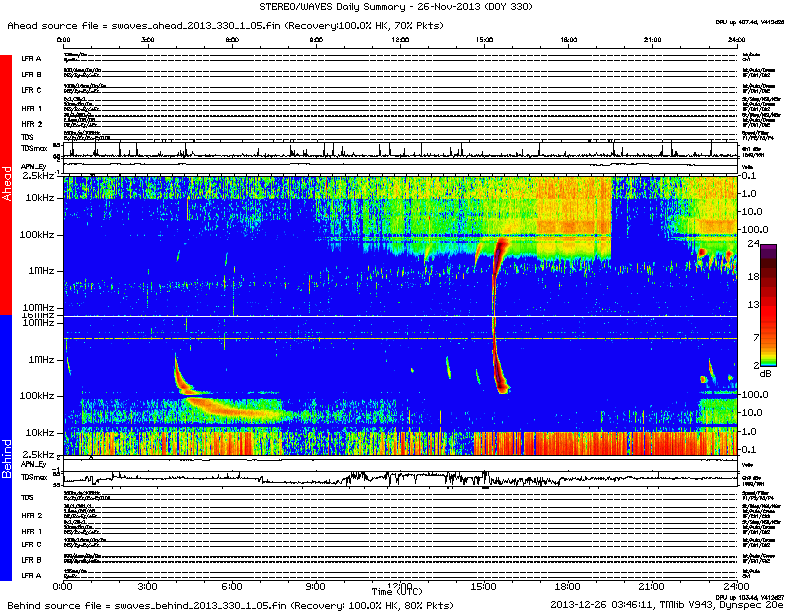Image resolution: width=792 pixels, height=612 pixels.
Task: Click the HFR 1 row label at top
Action: point(31,108)
